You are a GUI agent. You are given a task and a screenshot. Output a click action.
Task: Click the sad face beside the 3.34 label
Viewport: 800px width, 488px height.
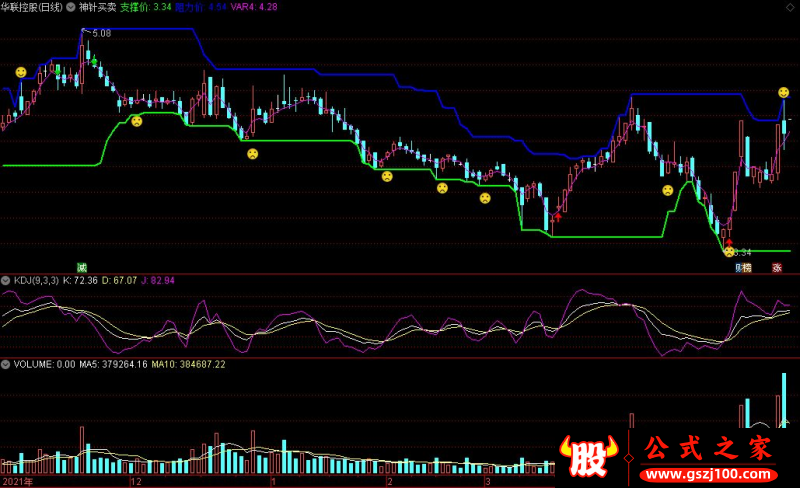730,252
